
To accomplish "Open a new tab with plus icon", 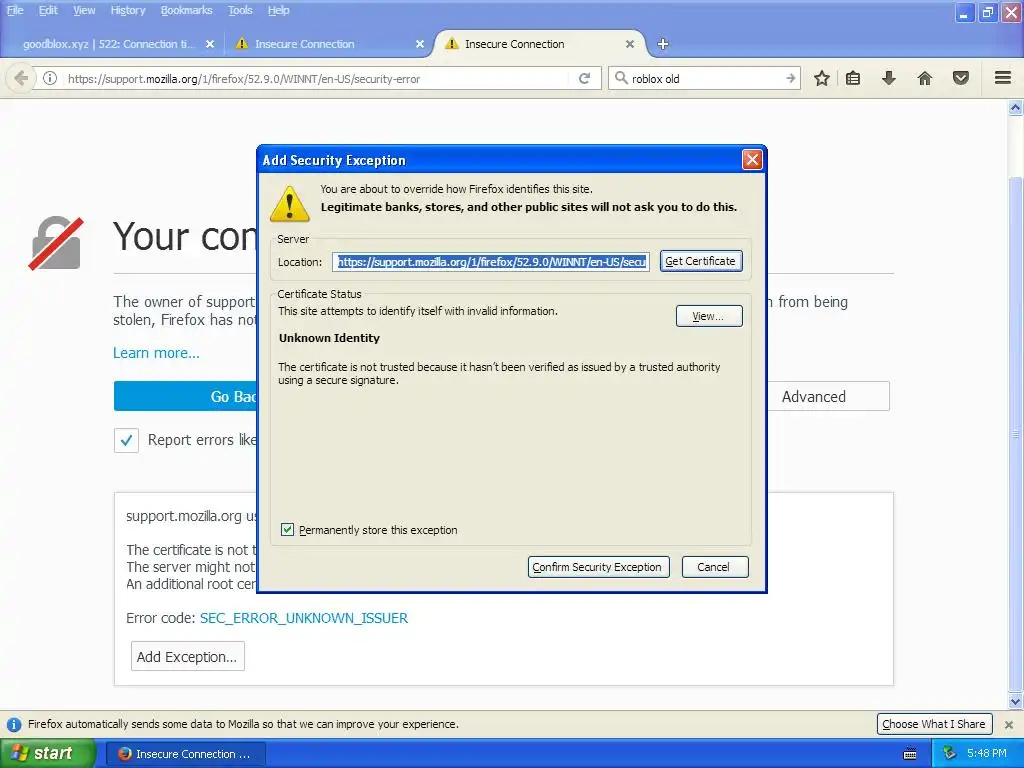I will [662, 44].
